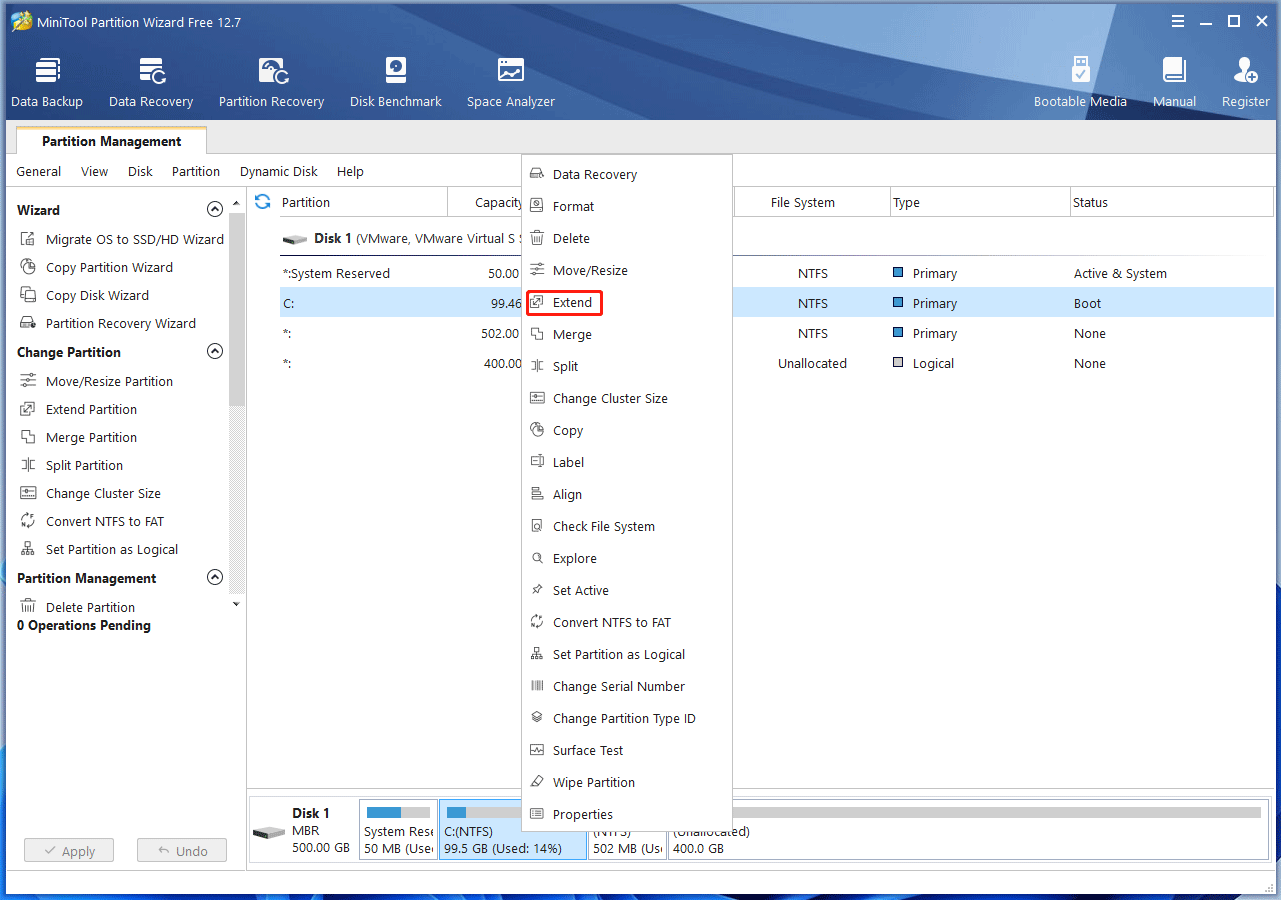Click the Copy Disk Wizard icon
1281x900 pixels.
point(28,295)
